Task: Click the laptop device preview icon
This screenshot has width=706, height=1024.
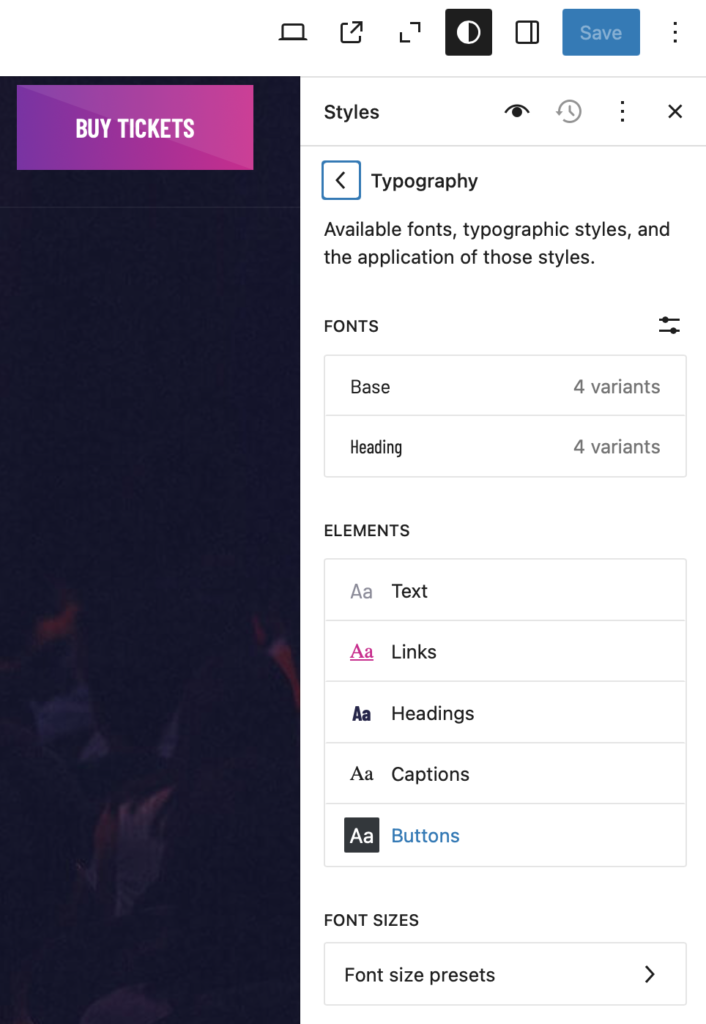Action: click(293, 32)
